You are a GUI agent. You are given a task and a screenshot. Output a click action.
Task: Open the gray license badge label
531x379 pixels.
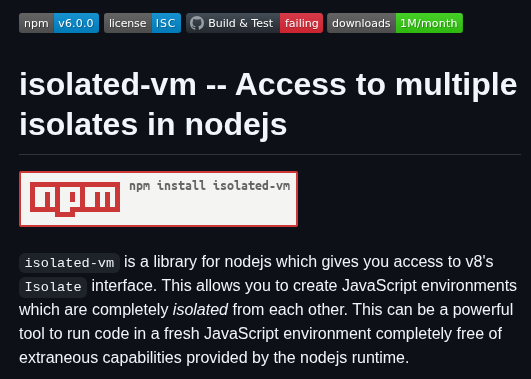pyautogui.click(x=128, y=23)
